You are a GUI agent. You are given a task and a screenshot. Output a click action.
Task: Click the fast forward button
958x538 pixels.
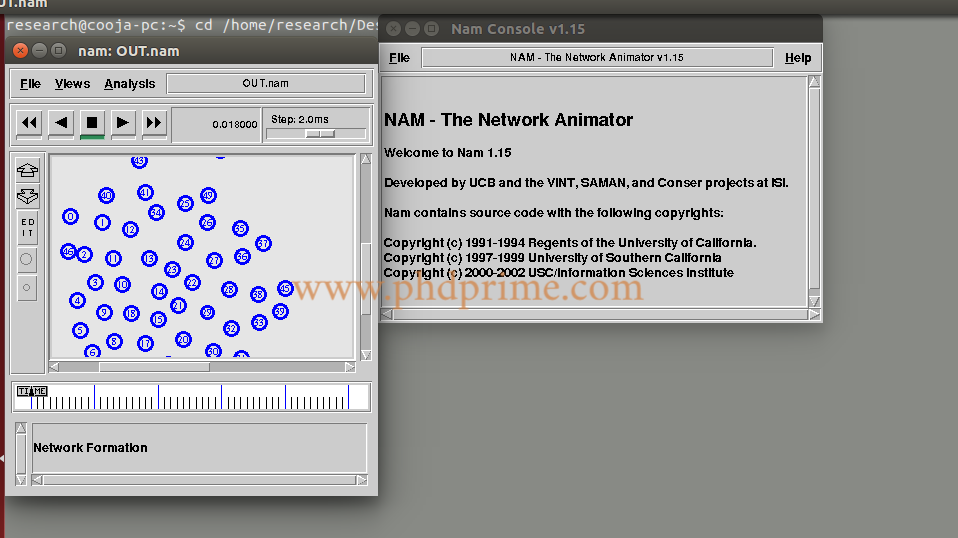click(x=154, y=123)
